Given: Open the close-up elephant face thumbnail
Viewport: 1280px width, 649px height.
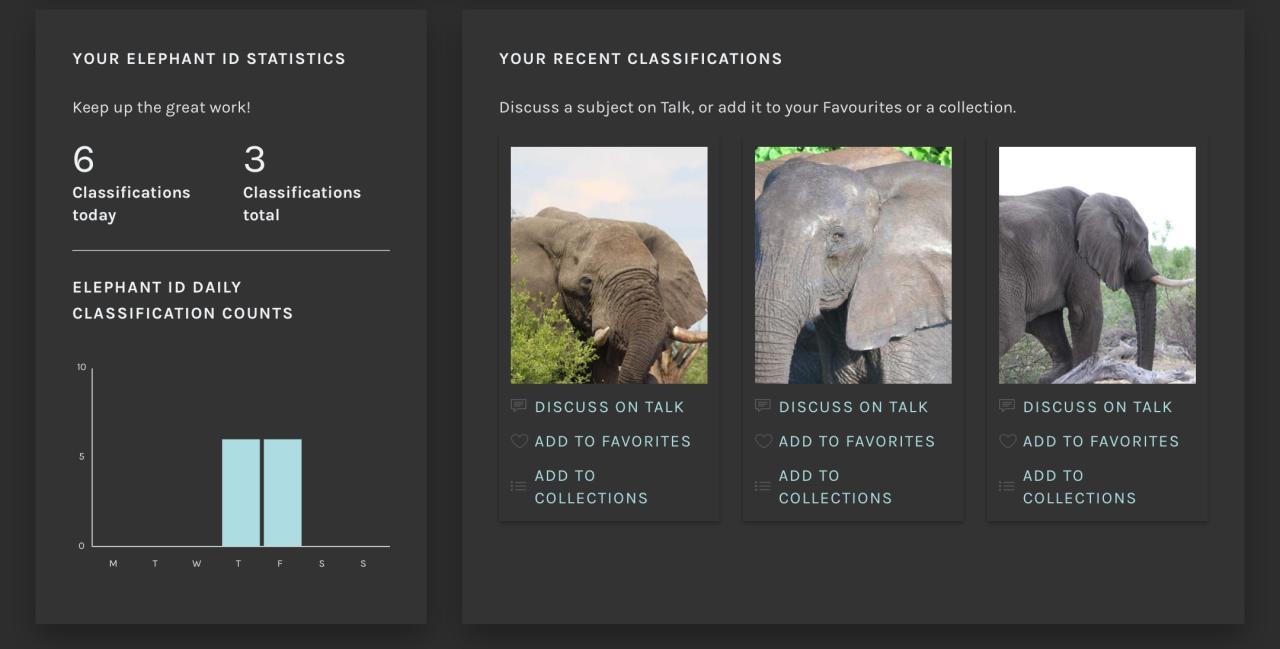Looking at the screenshot, I should click(853, 265).
